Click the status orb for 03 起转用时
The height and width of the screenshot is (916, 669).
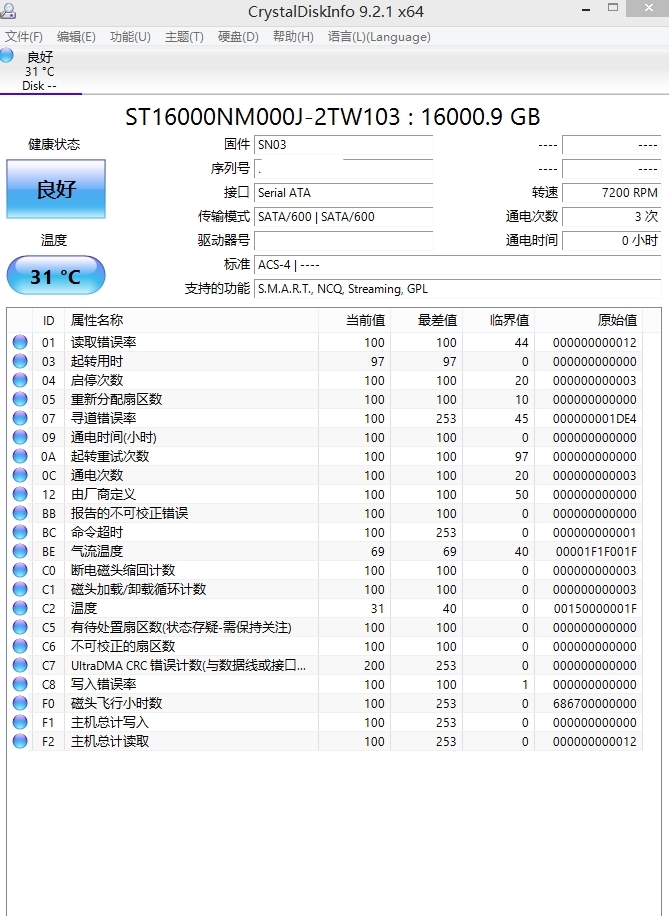(20, 361)
